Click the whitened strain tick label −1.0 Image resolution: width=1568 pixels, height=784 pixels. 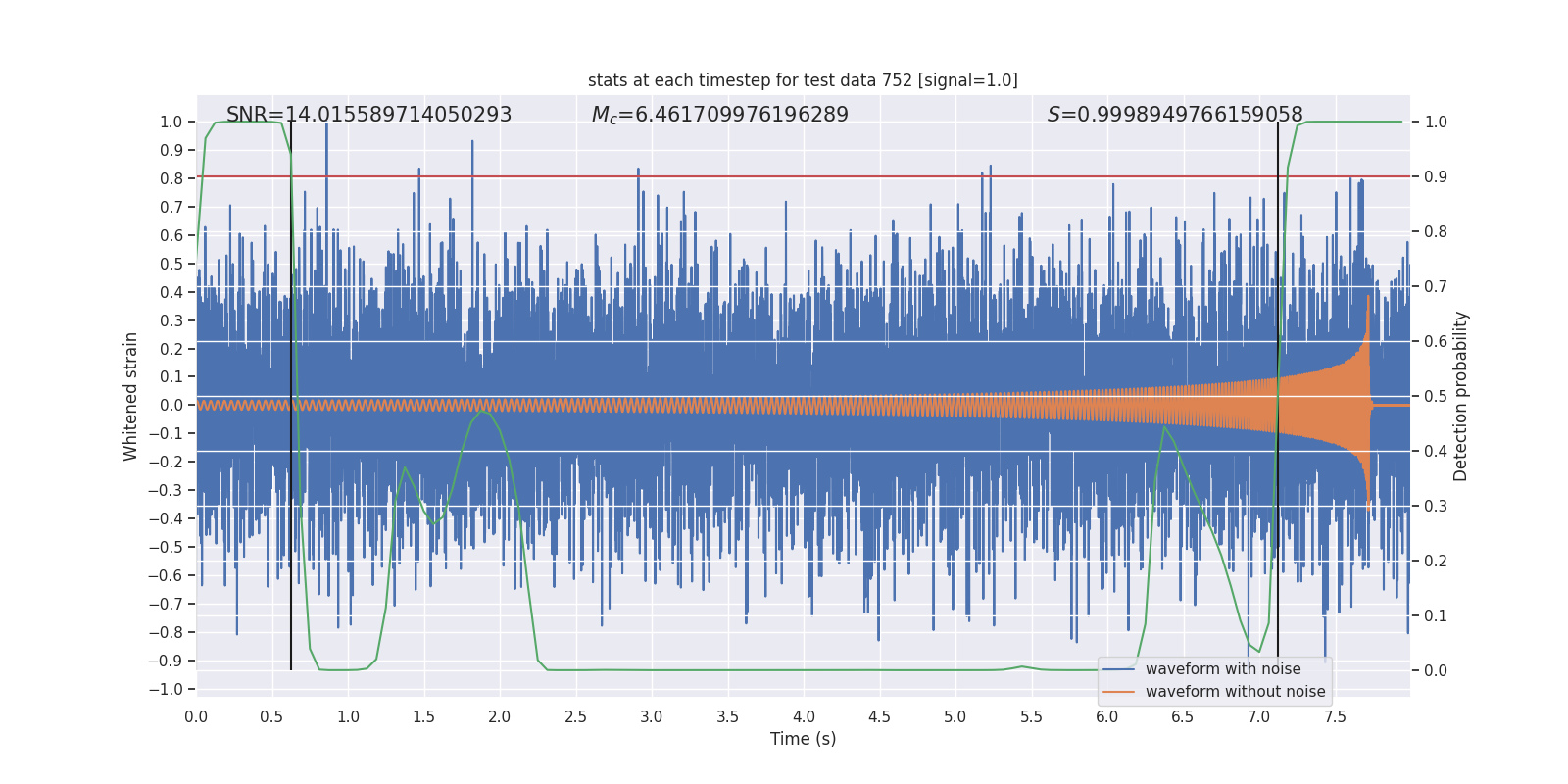166,690
